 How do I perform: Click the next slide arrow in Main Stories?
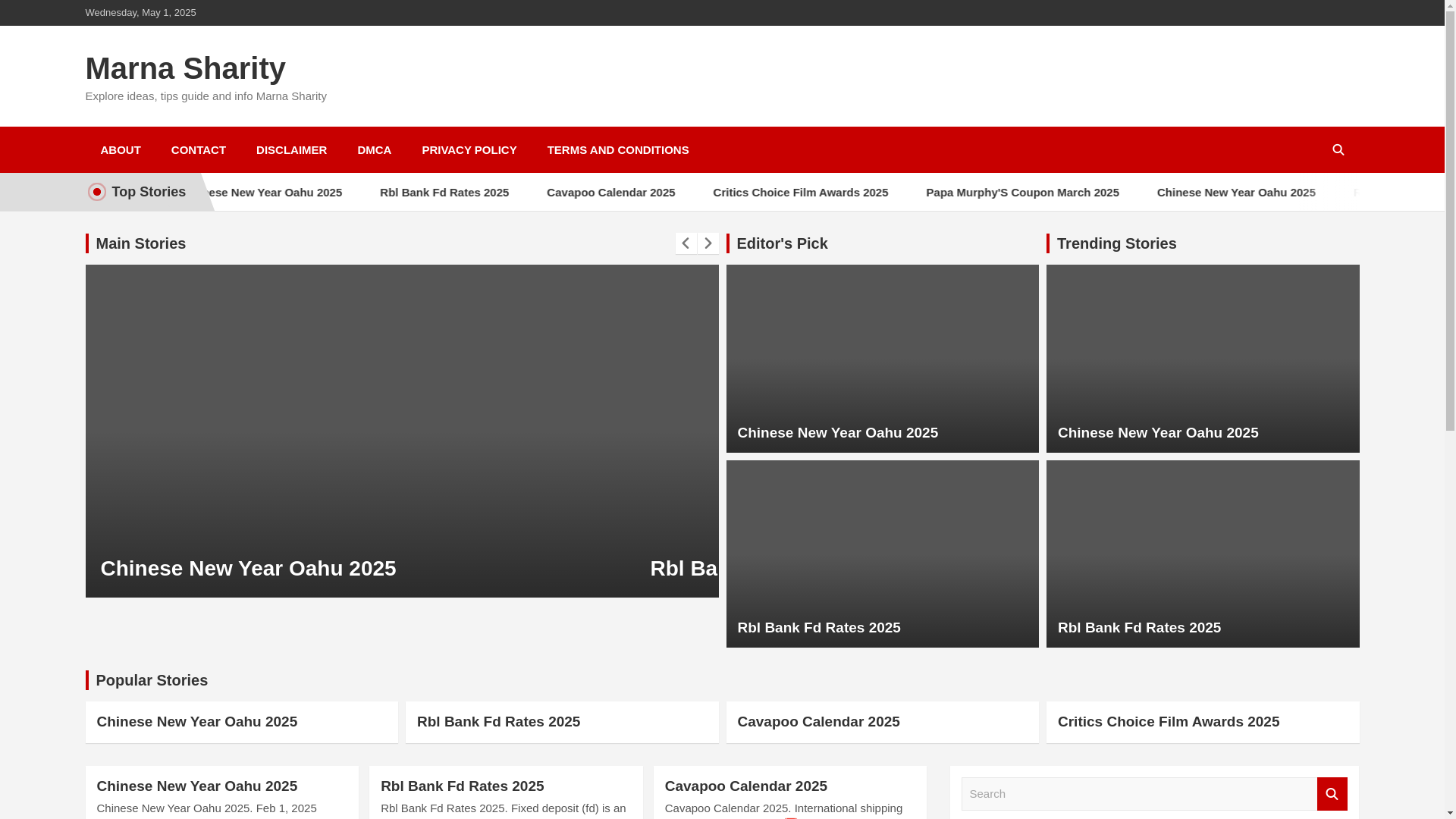[x=708, y=243]
